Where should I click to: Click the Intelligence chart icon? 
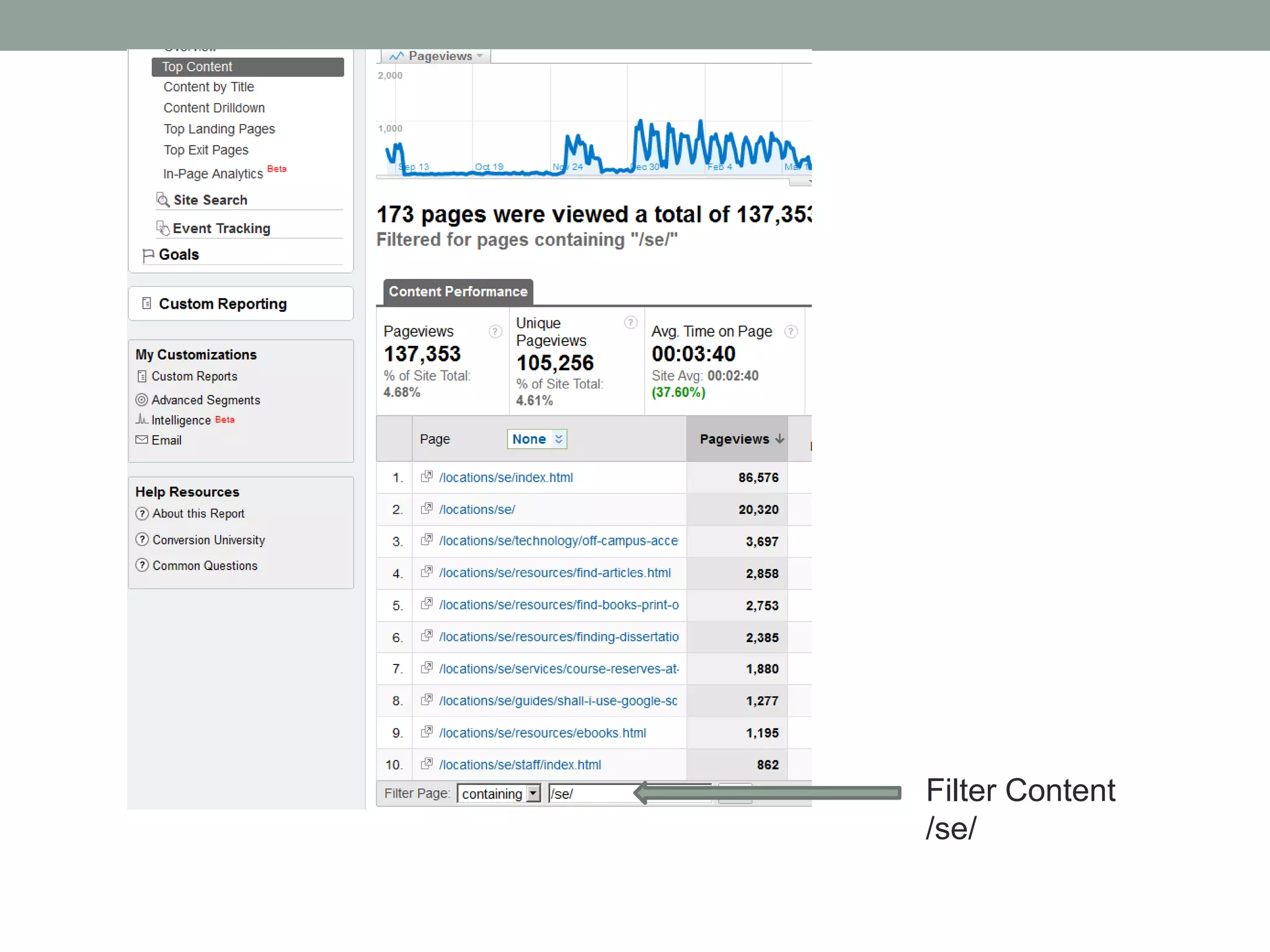[142, 420]
